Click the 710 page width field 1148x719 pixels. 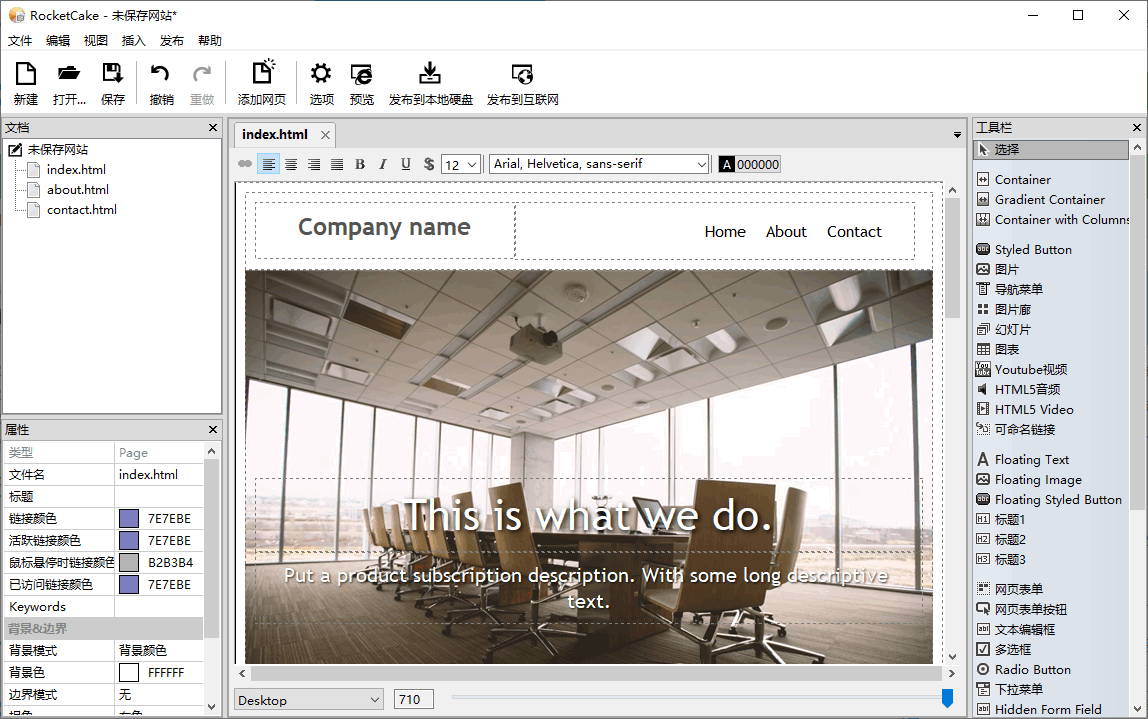413,700
